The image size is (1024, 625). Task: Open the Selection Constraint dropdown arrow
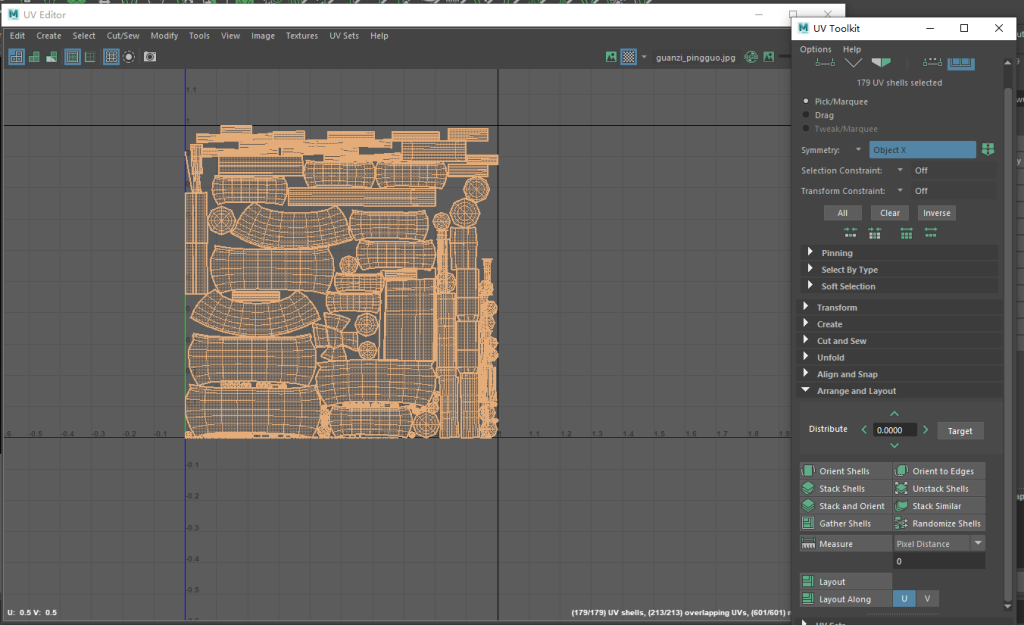tap(900, 170)
